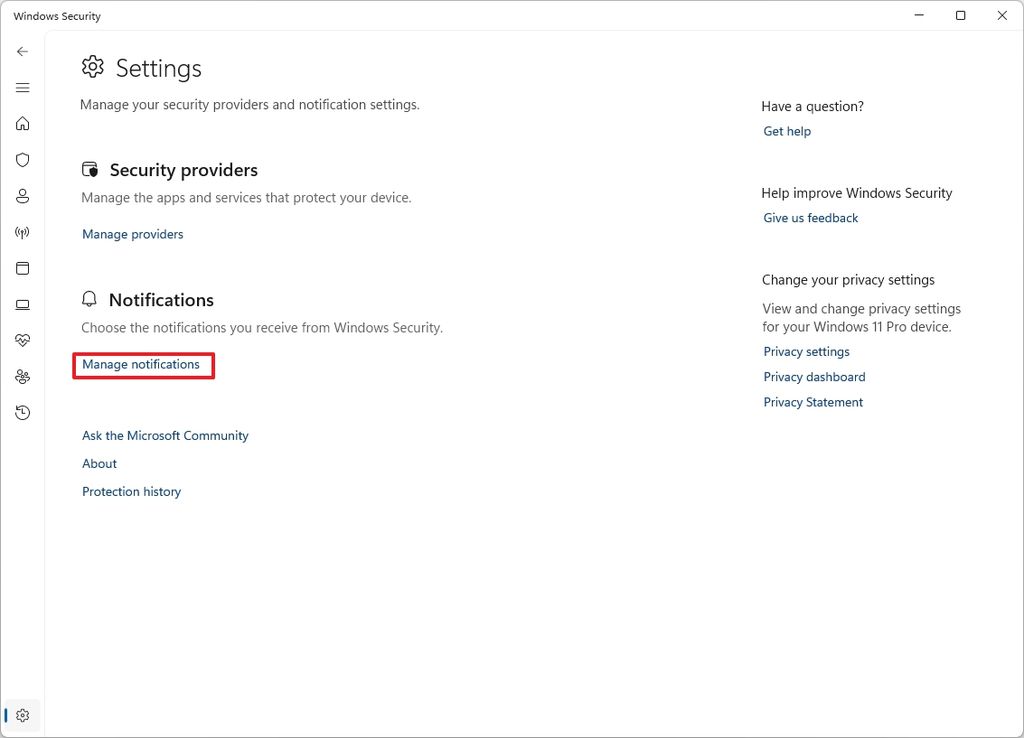Open Manage providers
Screen dimensions: 1024x738
132,234
